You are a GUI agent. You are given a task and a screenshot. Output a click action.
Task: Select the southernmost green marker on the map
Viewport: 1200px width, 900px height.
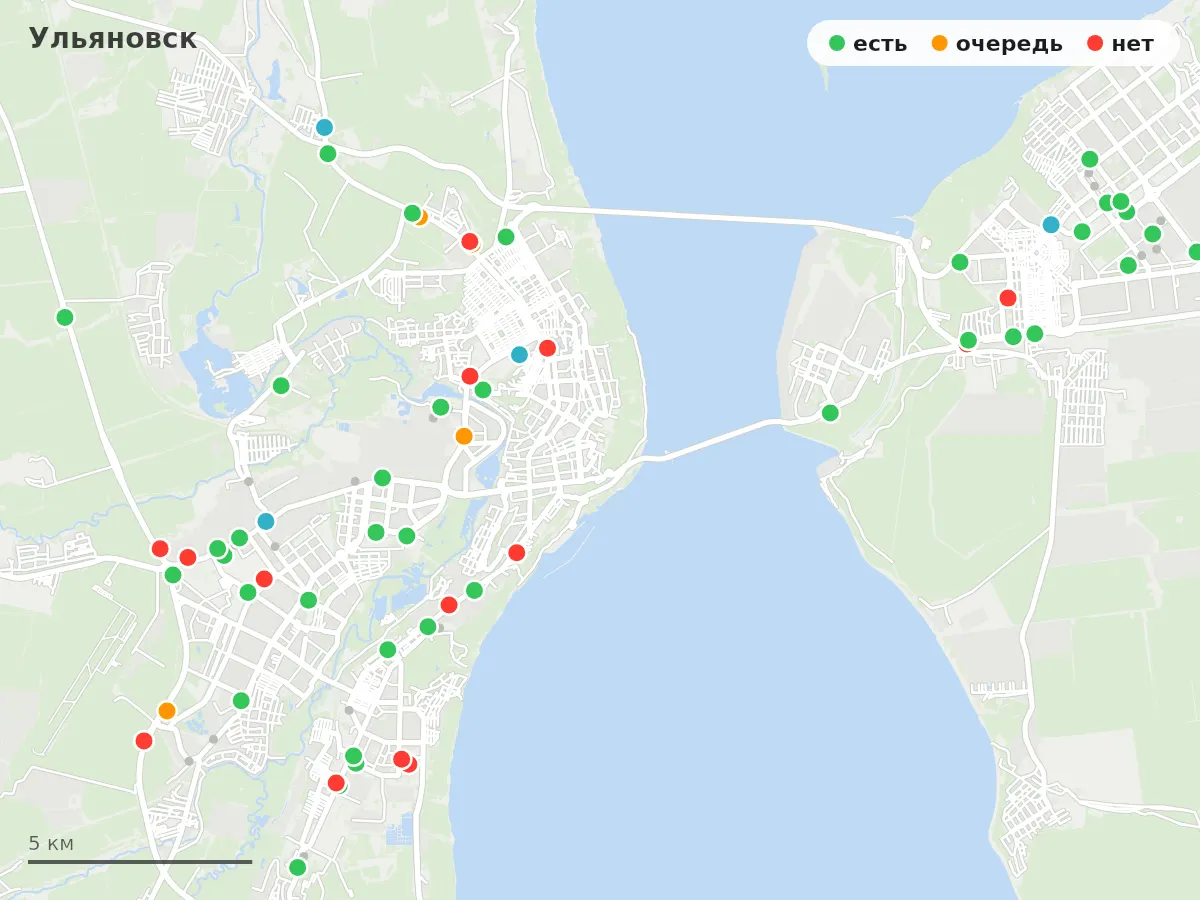tap(298, 867)
